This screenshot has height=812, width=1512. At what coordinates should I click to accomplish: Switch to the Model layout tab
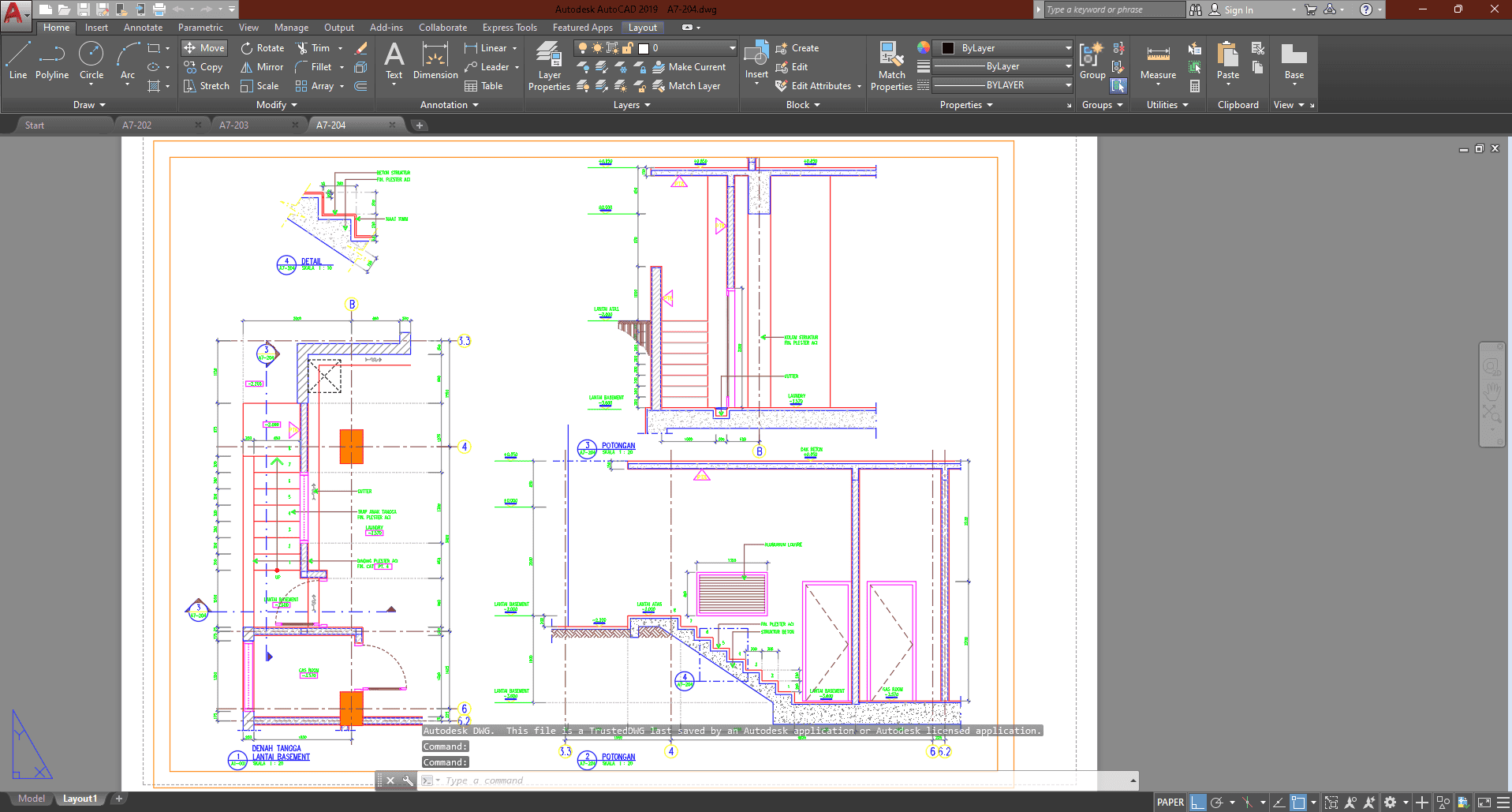(32, 799)
